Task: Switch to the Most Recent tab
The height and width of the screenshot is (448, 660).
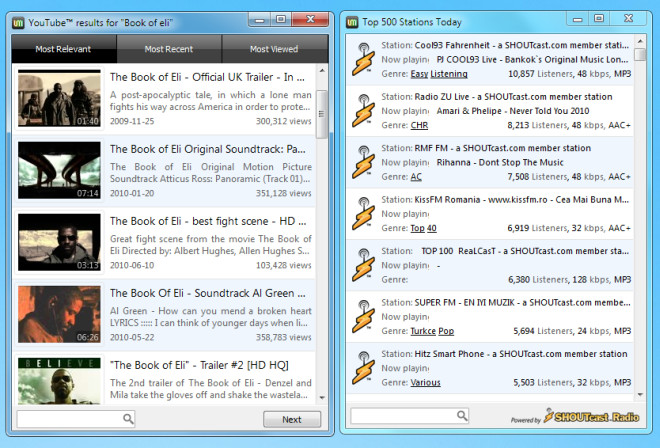Action: coord(169,49)
